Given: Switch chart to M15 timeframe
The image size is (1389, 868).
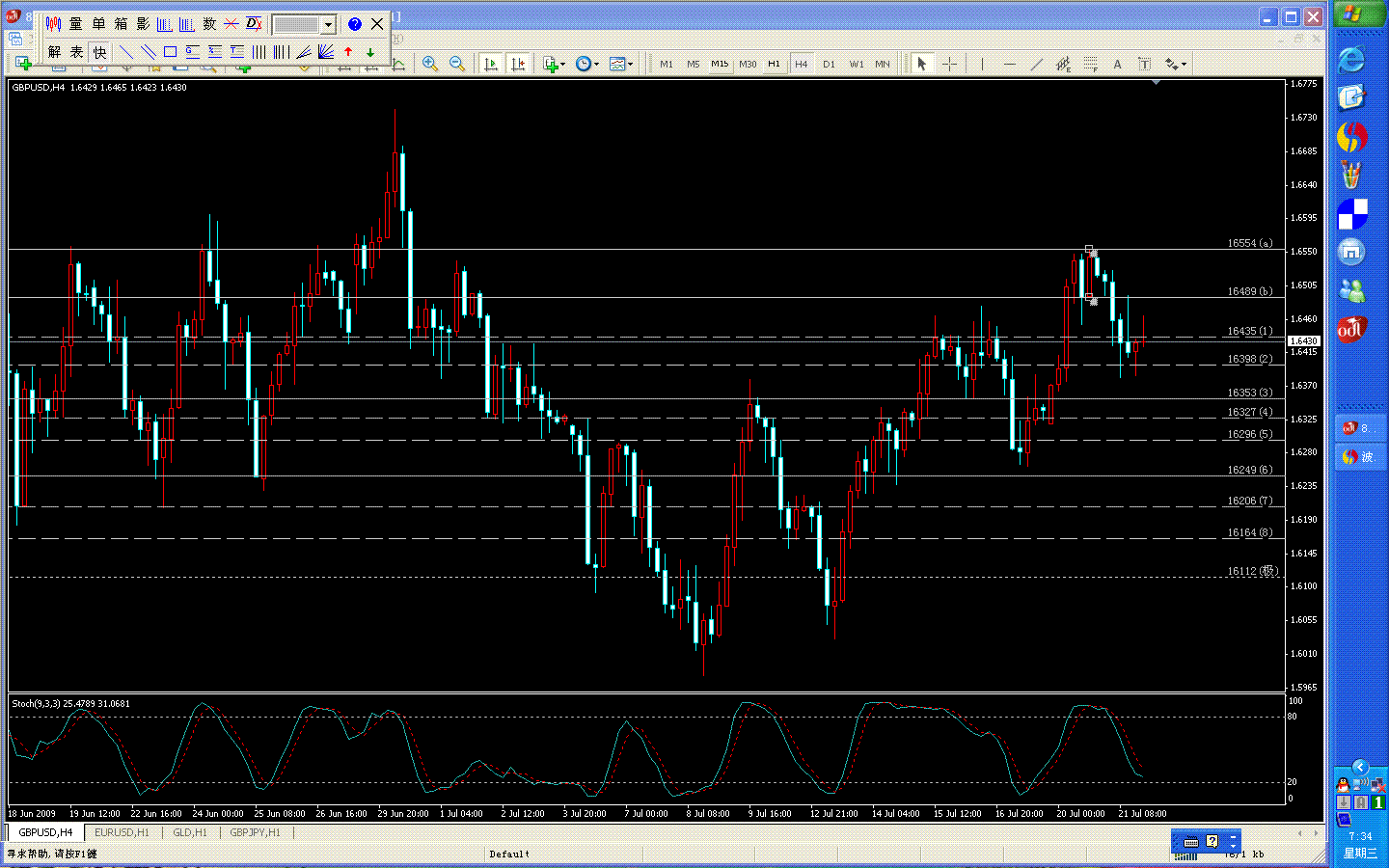Looking at the screenshot, I should pos(721,64).
